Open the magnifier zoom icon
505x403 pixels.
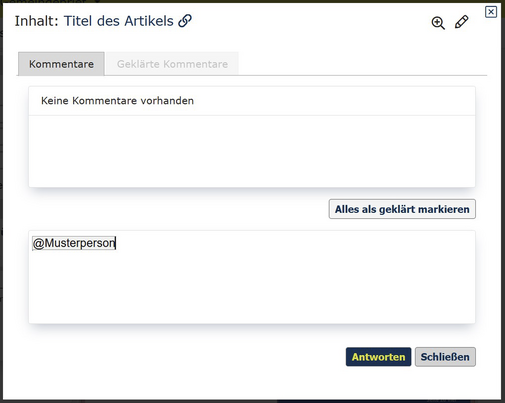pyautogui.click(x=438, y=23)
